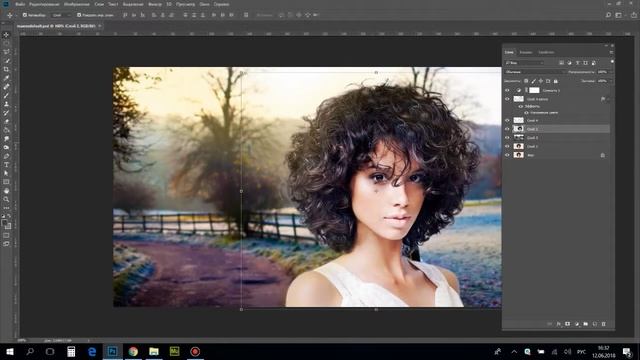Image resolution: width=640 pixels, height=360 pixels.
Task: Click Edit Toolbar three-dots icon
Action: pyautogui.click(x=6, y=208)
